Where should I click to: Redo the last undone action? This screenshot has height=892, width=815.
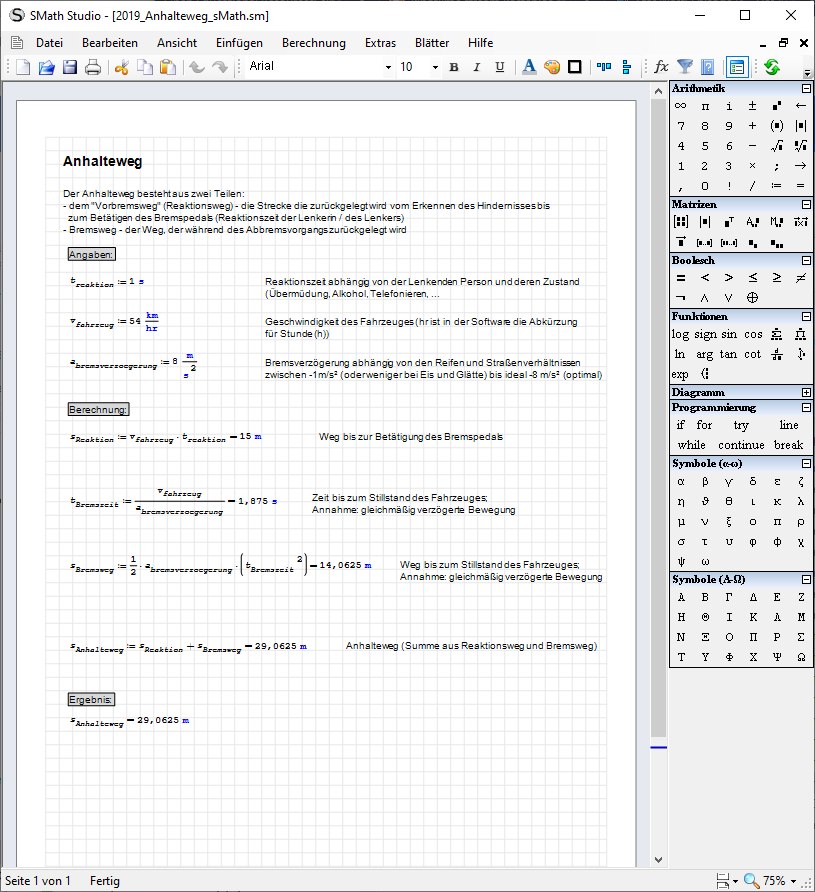pyautogui.click(x=220, y=67)
